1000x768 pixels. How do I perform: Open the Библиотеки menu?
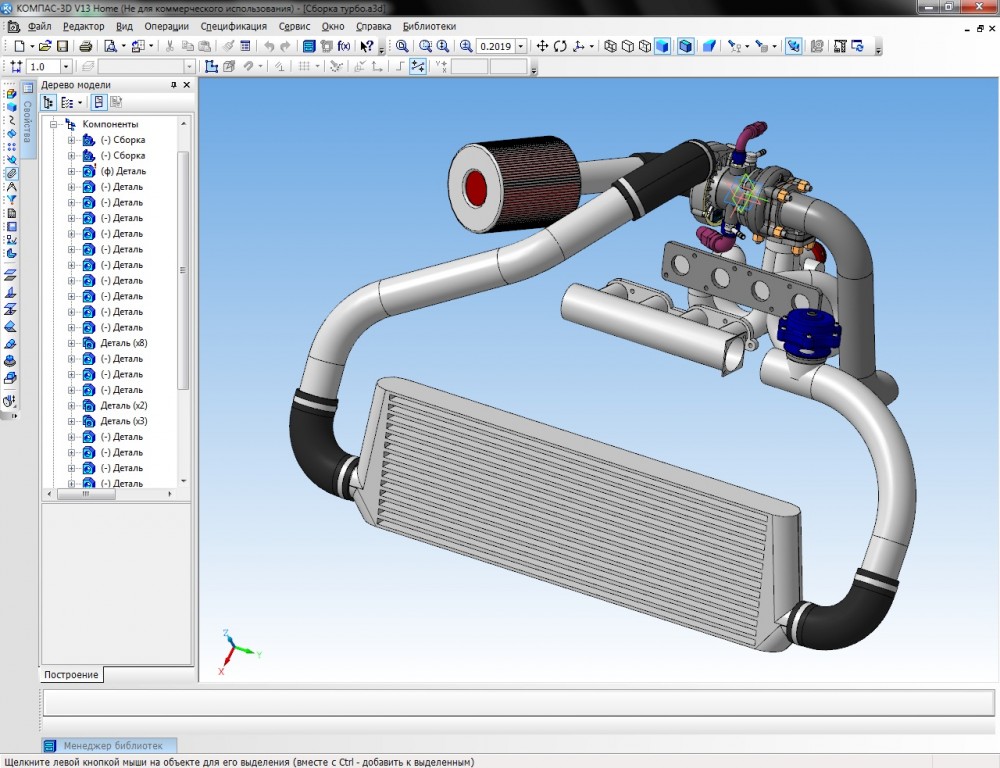click(429, 26)
